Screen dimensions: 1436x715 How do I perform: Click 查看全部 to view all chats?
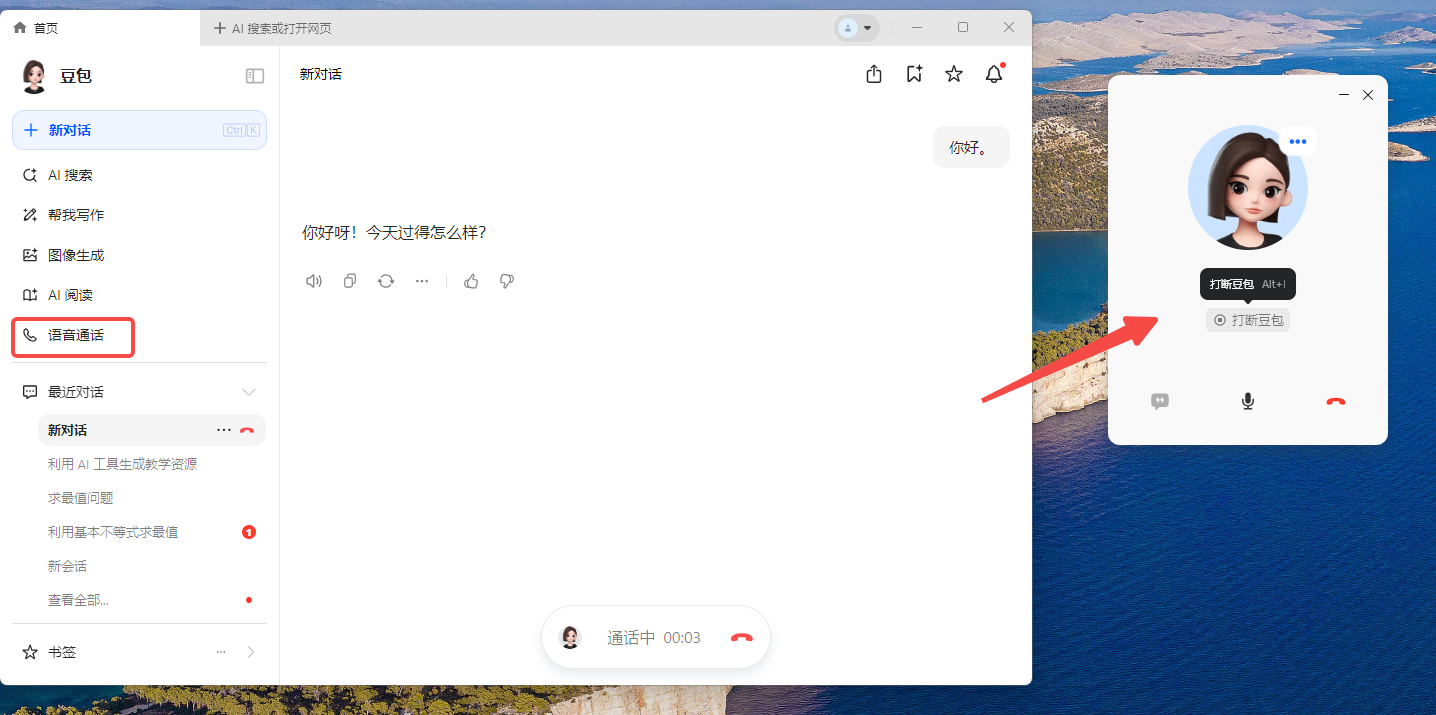point(78,600)
